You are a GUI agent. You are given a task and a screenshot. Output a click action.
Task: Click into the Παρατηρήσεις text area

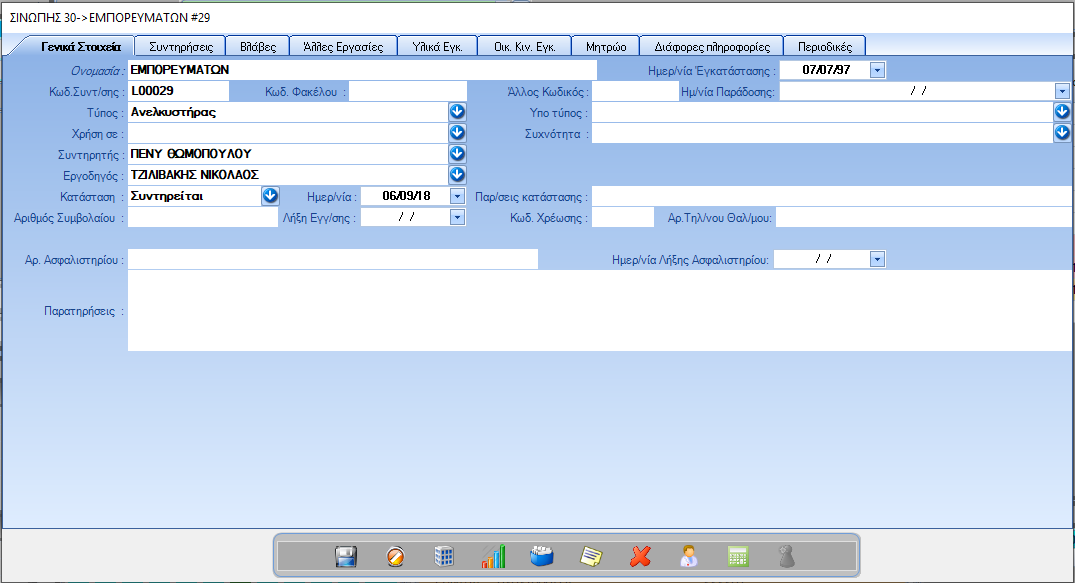point(600,311)
